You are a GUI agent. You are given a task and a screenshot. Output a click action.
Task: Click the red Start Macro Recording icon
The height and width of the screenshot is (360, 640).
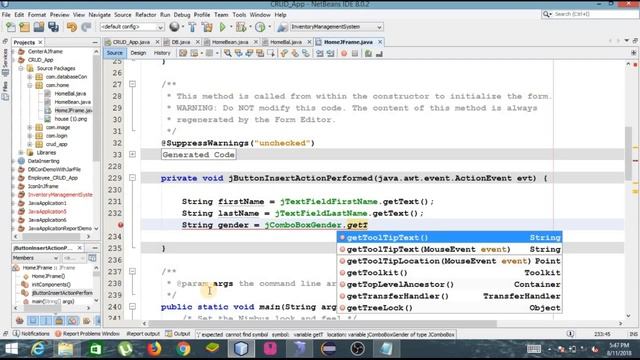(344, 53)
